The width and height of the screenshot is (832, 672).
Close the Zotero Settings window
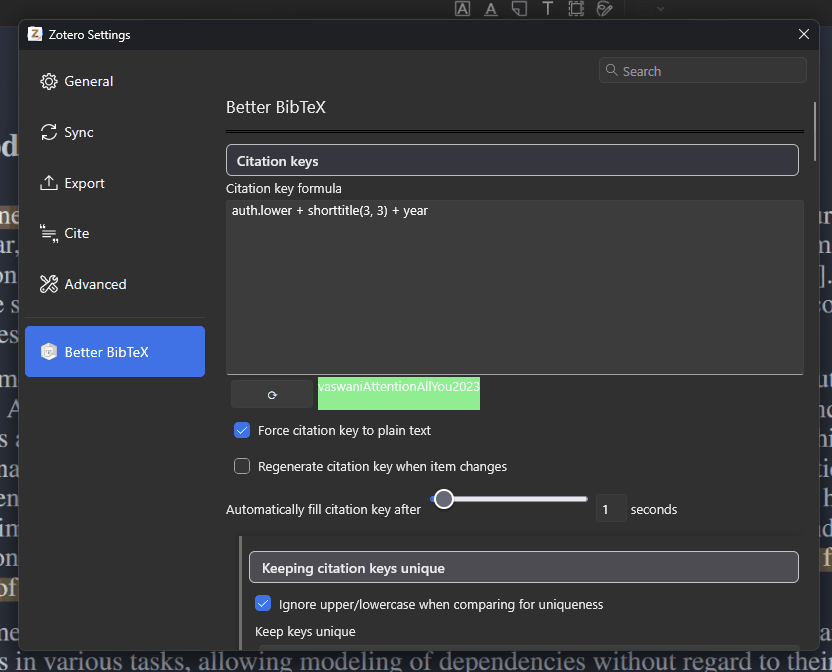coord(803,35)
